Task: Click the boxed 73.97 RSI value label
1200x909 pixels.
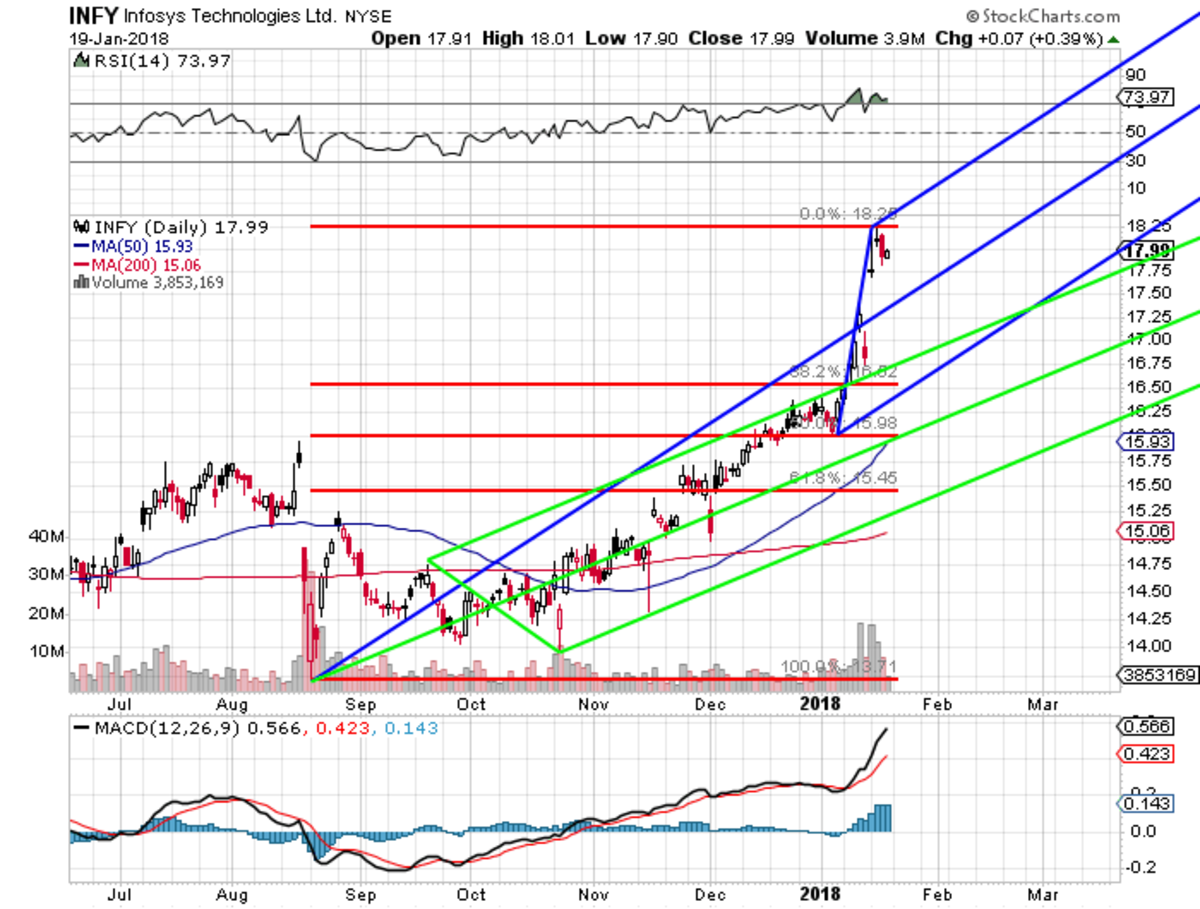Action: point(1145,96)
